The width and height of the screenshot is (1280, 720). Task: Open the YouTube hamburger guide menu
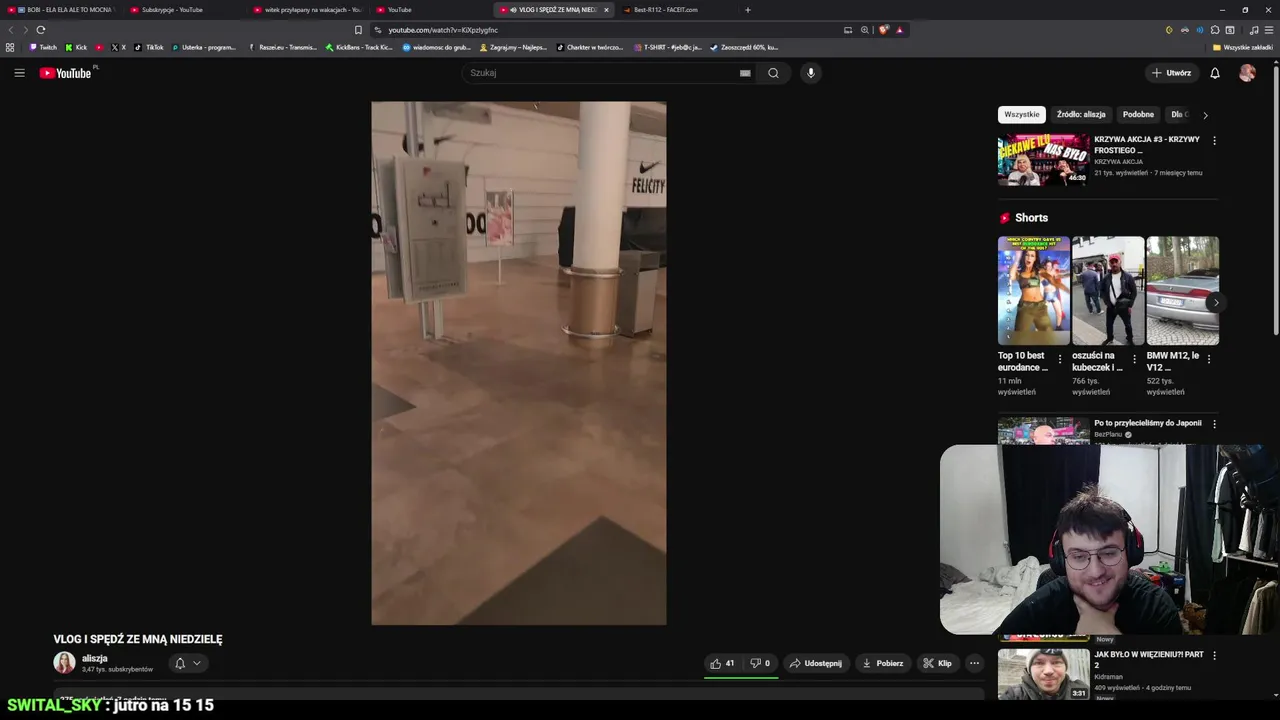(x=19, y=73)
